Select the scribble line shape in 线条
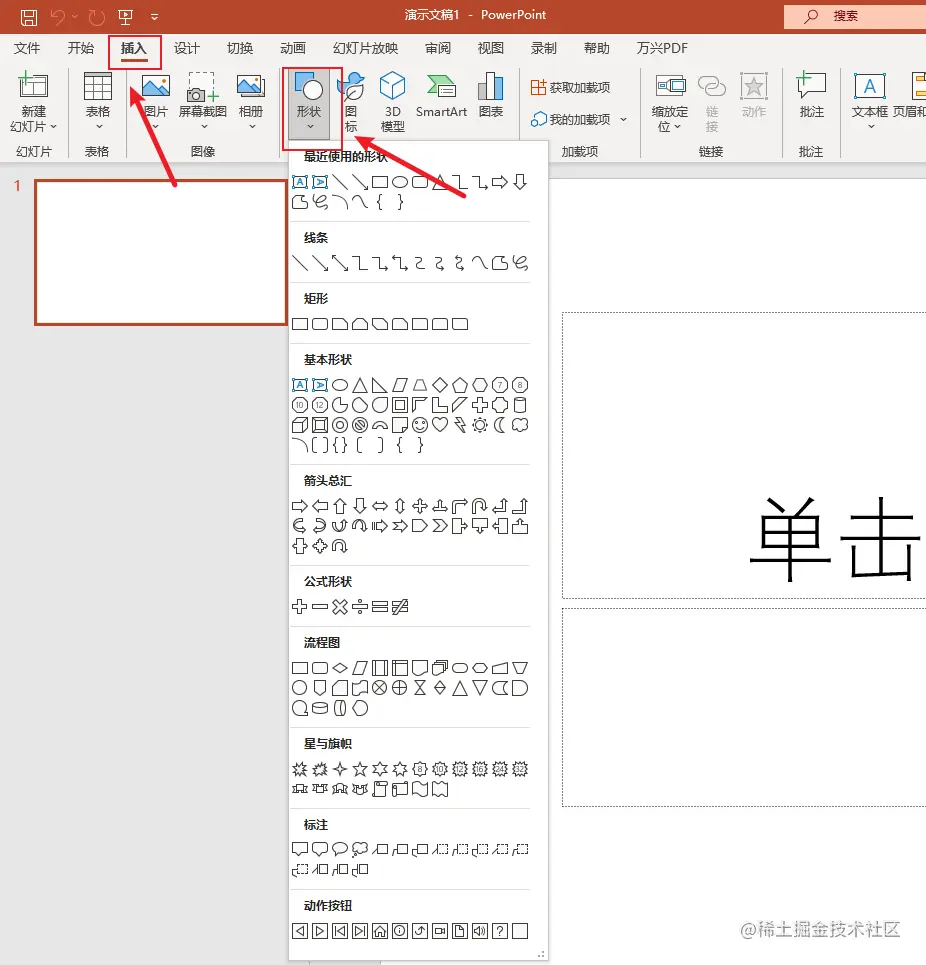 (520, 263)
